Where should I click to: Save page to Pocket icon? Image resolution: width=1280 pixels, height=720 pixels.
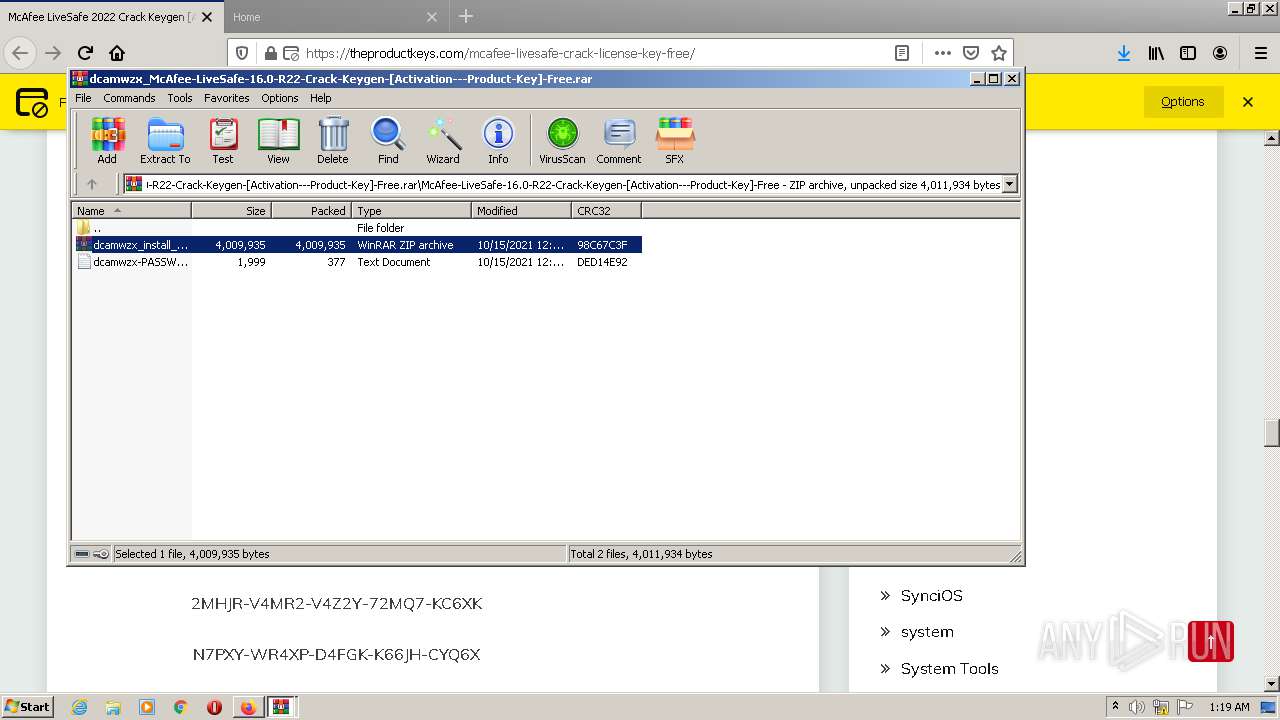(x=971, y=53)
